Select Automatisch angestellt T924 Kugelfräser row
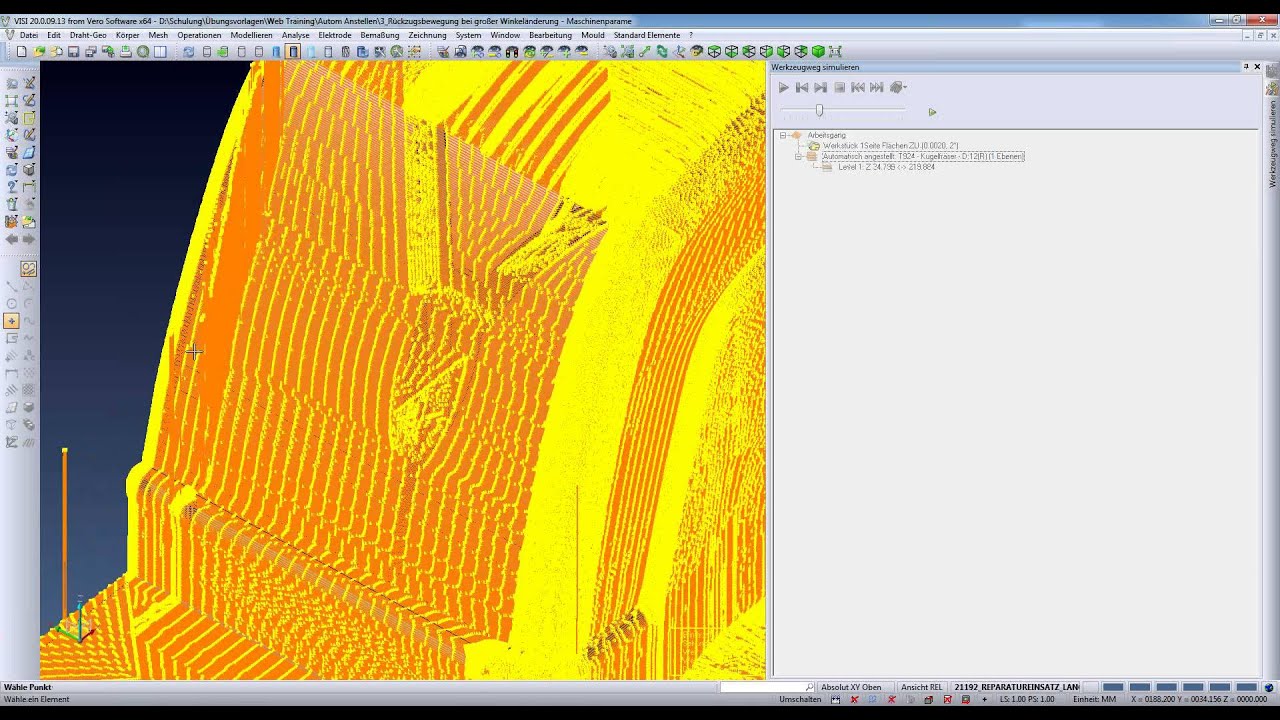 [x=922, y=156]
